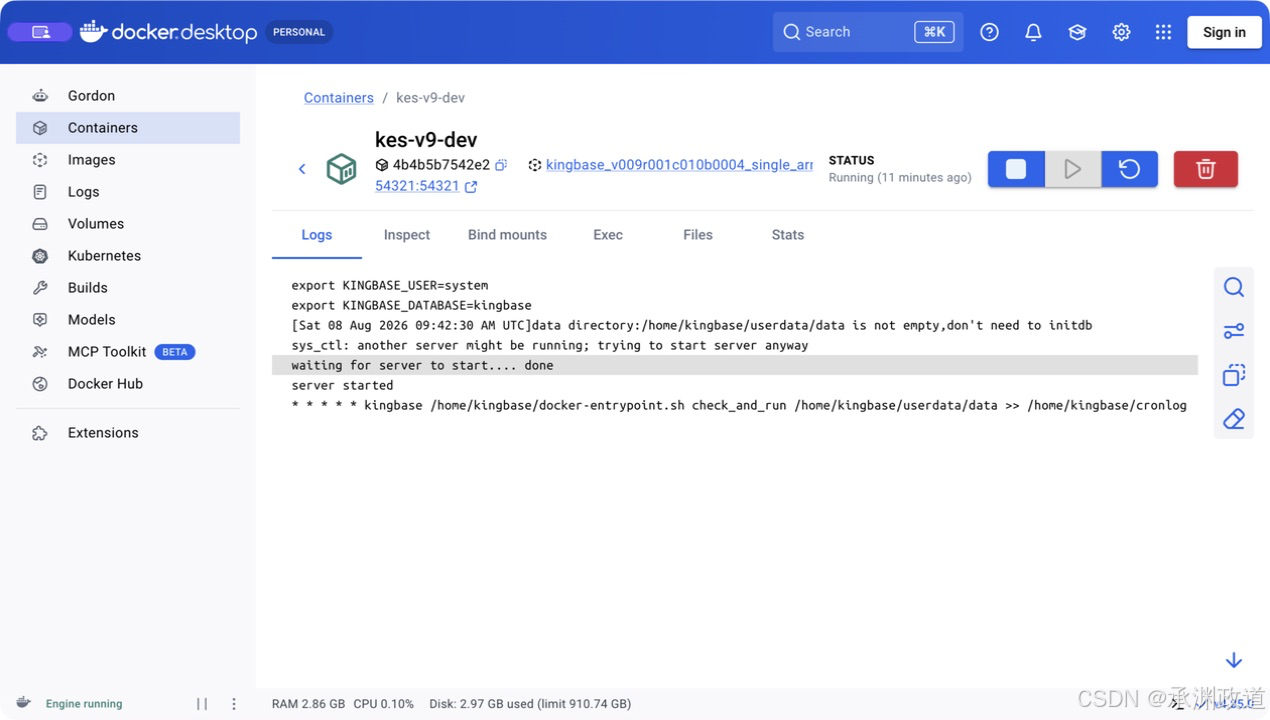Stop the kes-v9-dev container
The width and height of the screenshot is (1270, 720).
(x=1016, y=169)
